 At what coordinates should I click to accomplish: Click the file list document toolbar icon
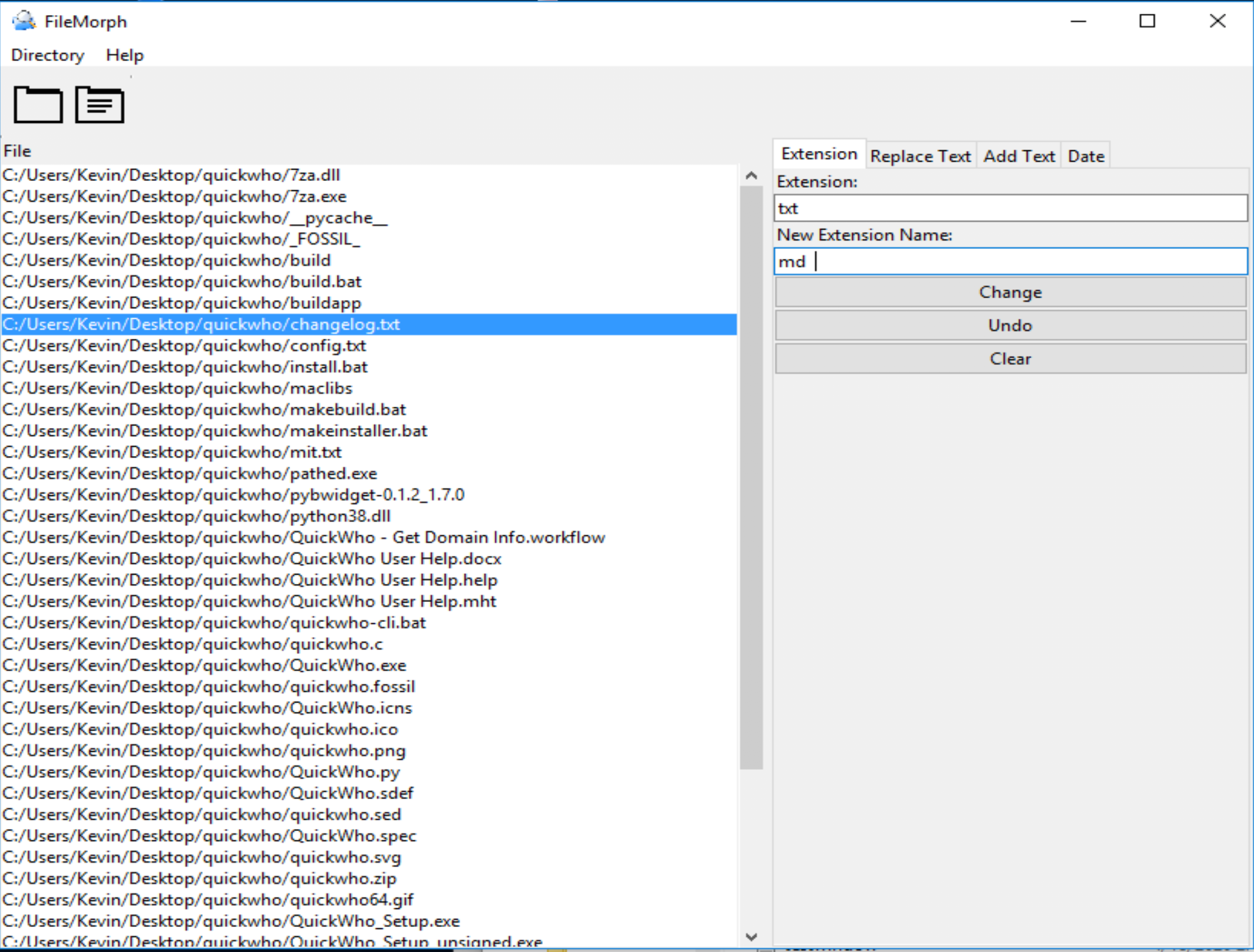100,104
